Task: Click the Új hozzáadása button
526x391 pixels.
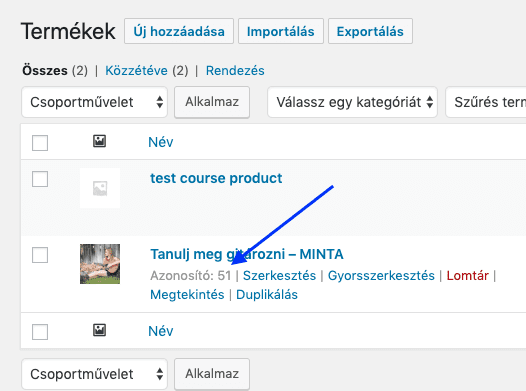Action: coord(179,31)
